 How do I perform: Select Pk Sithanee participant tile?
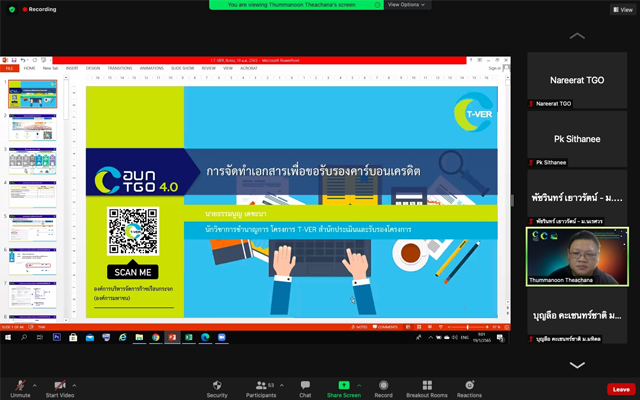[x=577, y=139]
